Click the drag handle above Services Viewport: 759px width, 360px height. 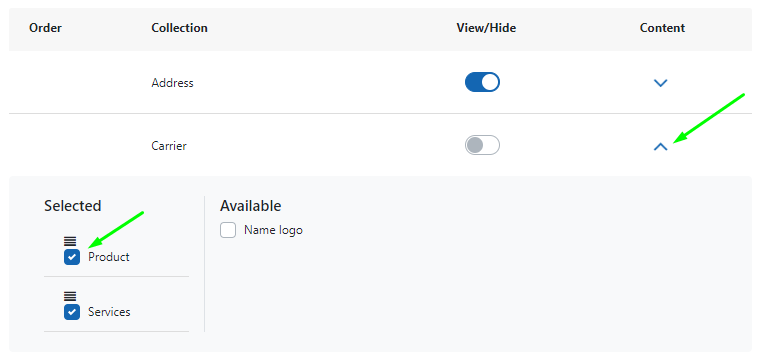(70, 296)
